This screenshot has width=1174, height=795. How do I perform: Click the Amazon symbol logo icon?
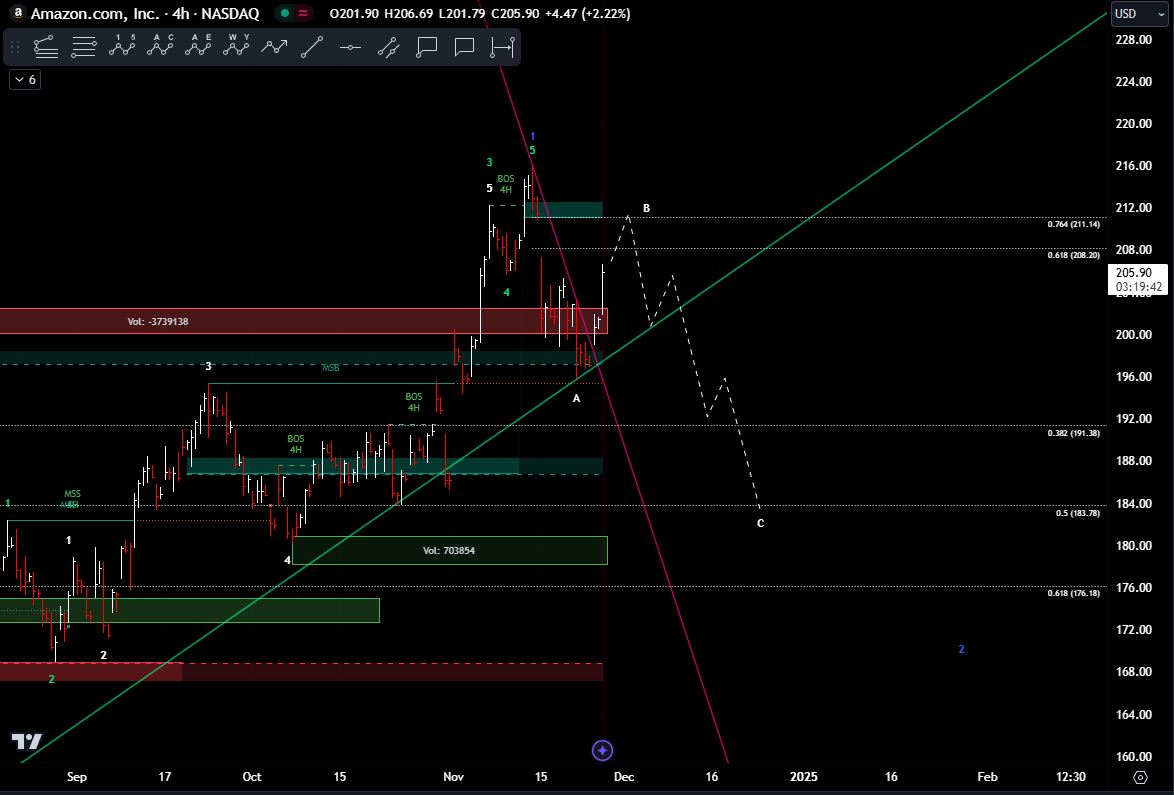[17, 13]
